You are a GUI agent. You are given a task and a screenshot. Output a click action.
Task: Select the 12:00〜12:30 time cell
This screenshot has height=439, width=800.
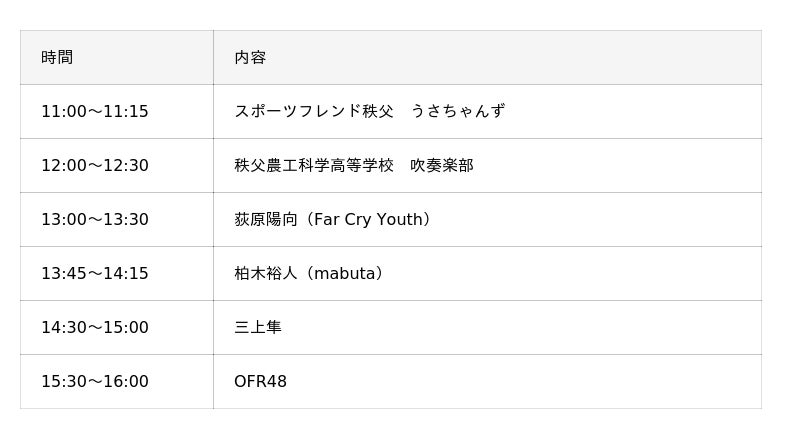(95, 166)
